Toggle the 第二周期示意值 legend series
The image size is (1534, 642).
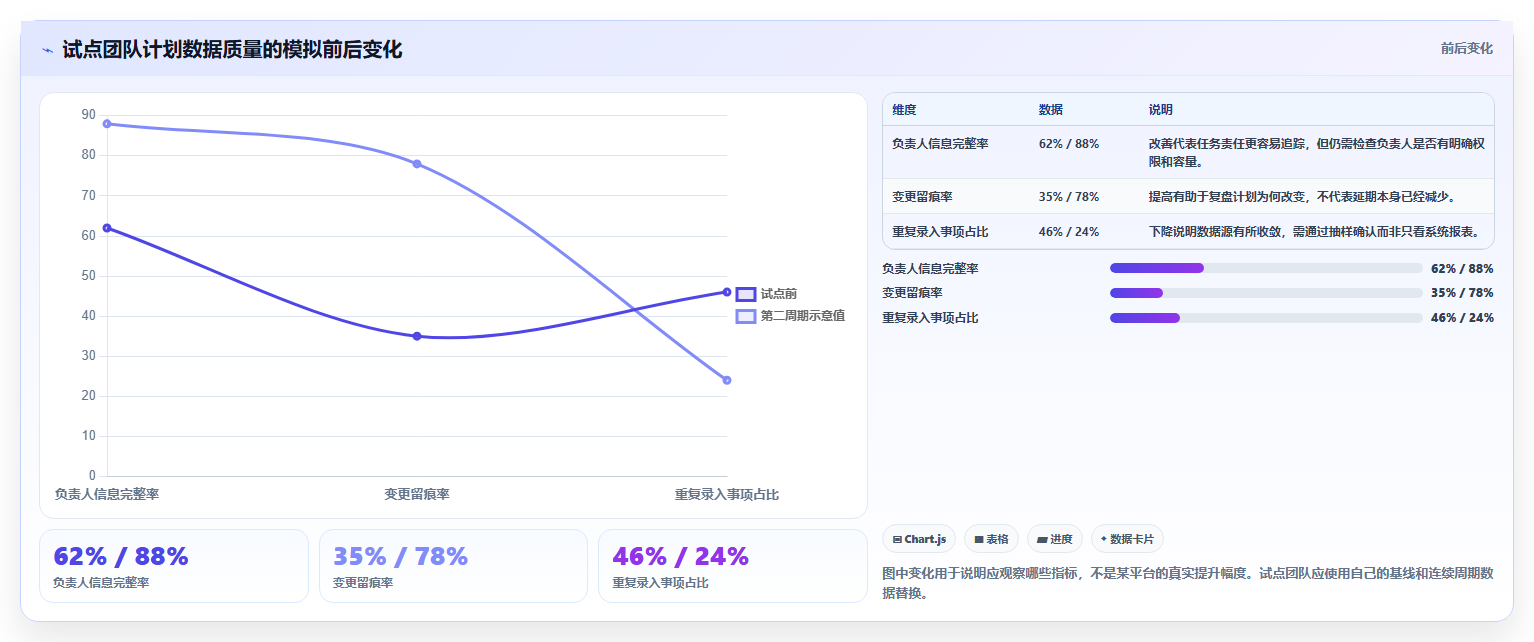pos(790,316)
